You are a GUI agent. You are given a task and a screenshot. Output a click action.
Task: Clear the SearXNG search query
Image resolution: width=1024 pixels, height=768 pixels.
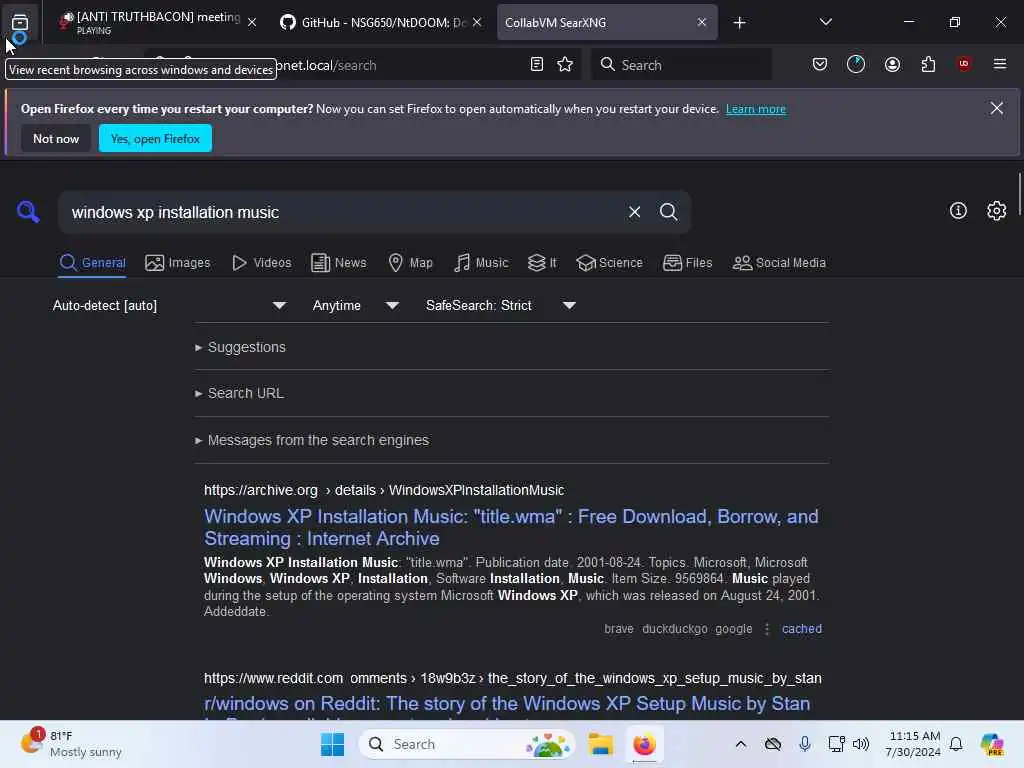point(634,212)
